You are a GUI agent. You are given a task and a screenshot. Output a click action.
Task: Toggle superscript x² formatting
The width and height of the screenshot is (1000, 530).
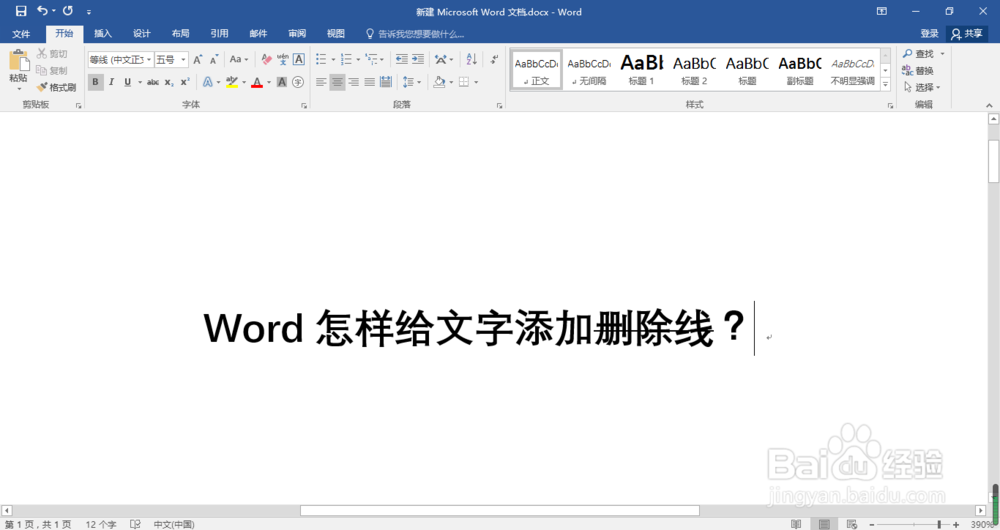[x=185, y=82]
